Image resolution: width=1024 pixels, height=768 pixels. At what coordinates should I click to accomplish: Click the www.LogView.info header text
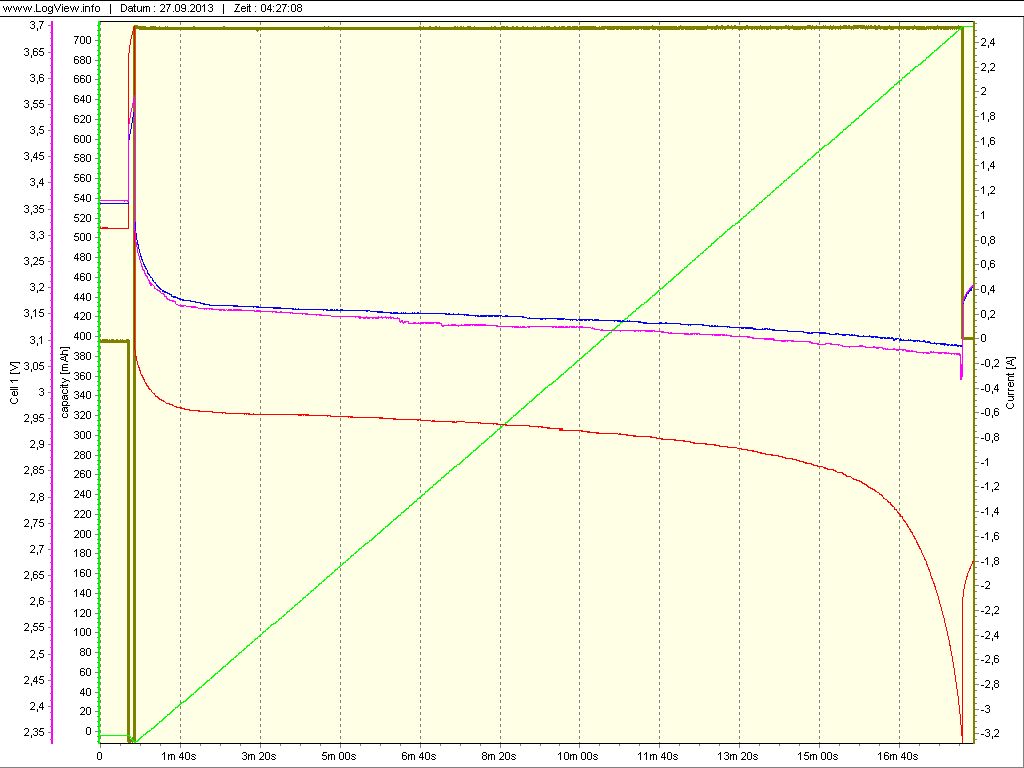tap(52, 8)
